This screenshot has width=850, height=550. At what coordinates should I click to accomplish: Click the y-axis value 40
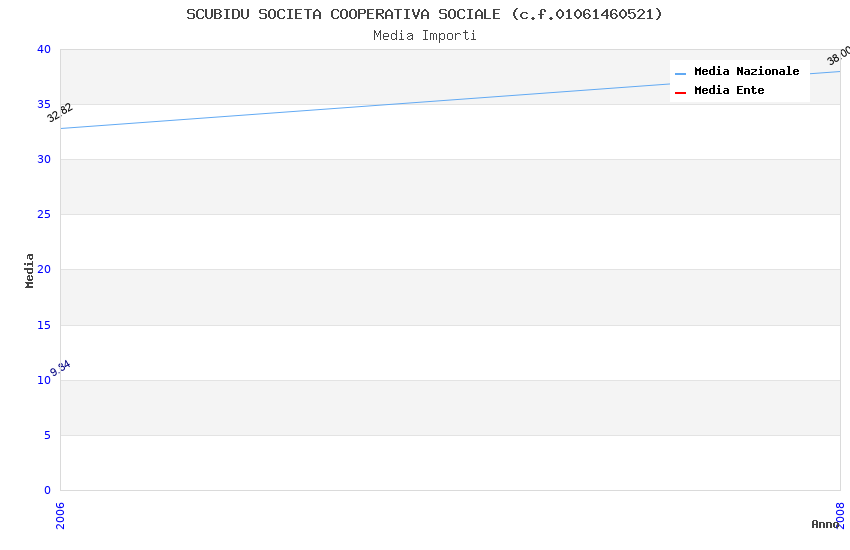coord(44,49)
